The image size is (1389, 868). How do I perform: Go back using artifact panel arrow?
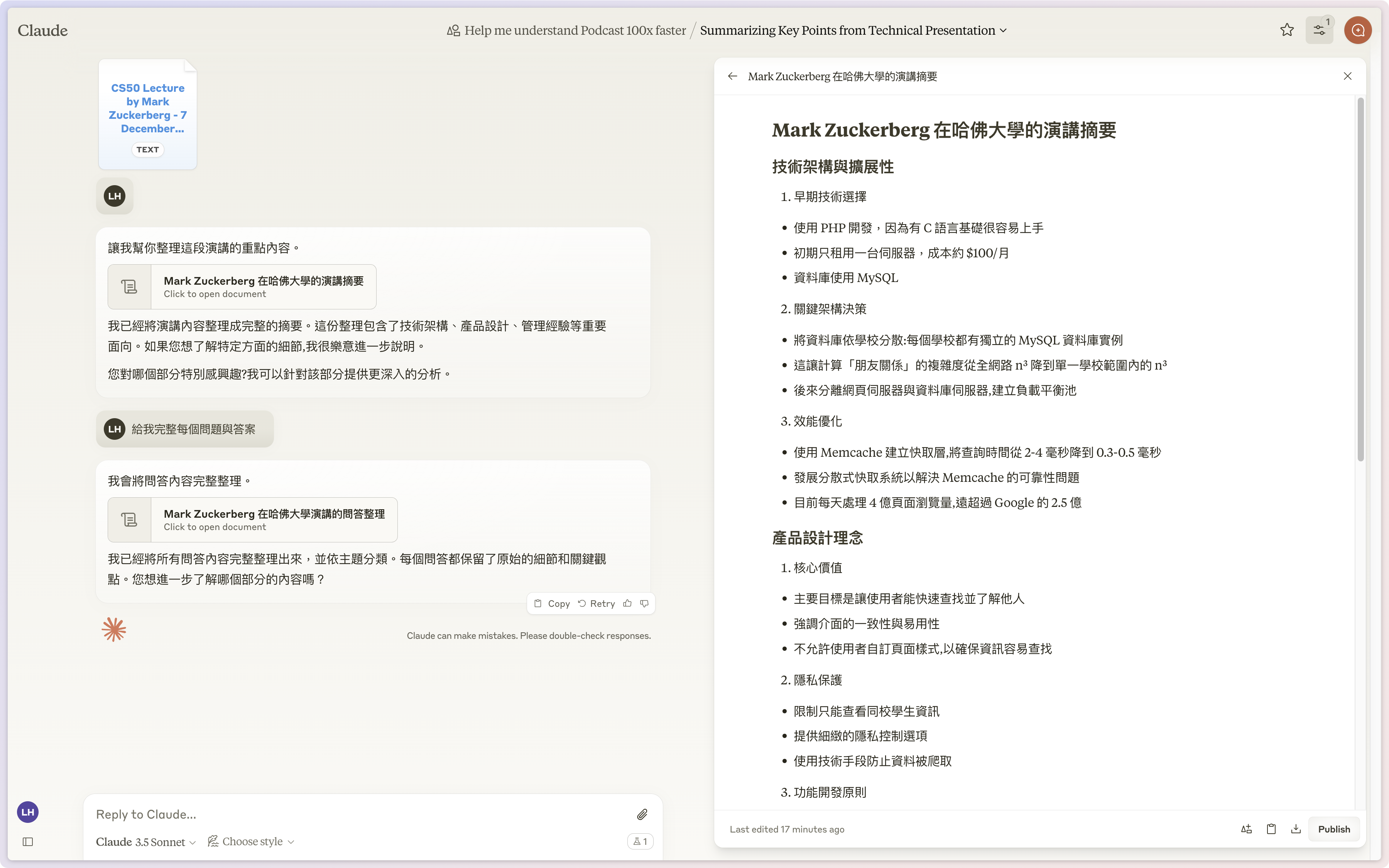732,76
